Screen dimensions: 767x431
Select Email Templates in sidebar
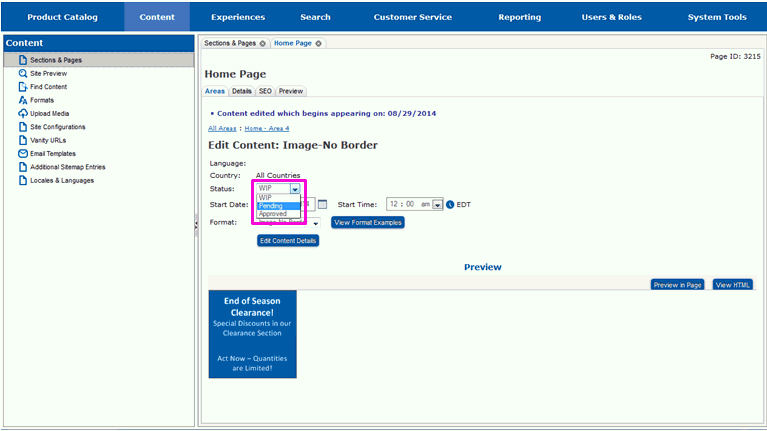point(53,154)
